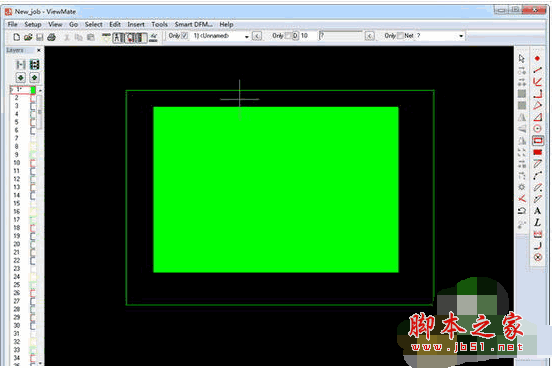Open the Select menu

[94, 24]
